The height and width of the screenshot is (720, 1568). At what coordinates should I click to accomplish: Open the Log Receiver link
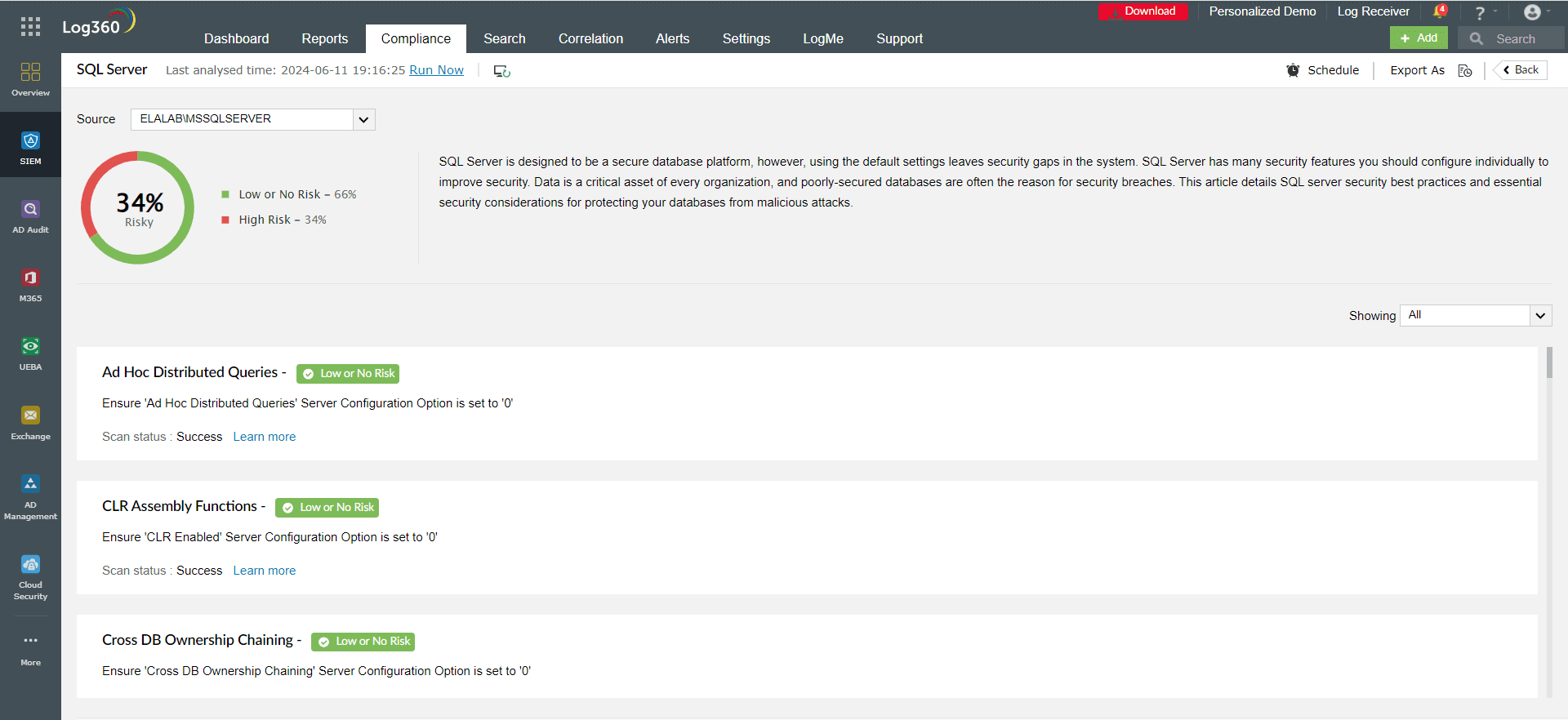click(x=1374, y=11)
